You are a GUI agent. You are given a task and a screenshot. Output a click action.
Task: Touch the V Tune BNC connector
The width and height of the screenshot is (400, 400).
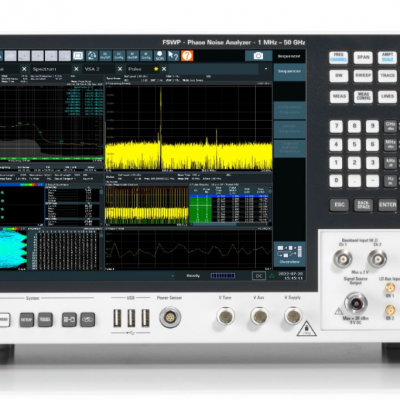coord(226,316)
